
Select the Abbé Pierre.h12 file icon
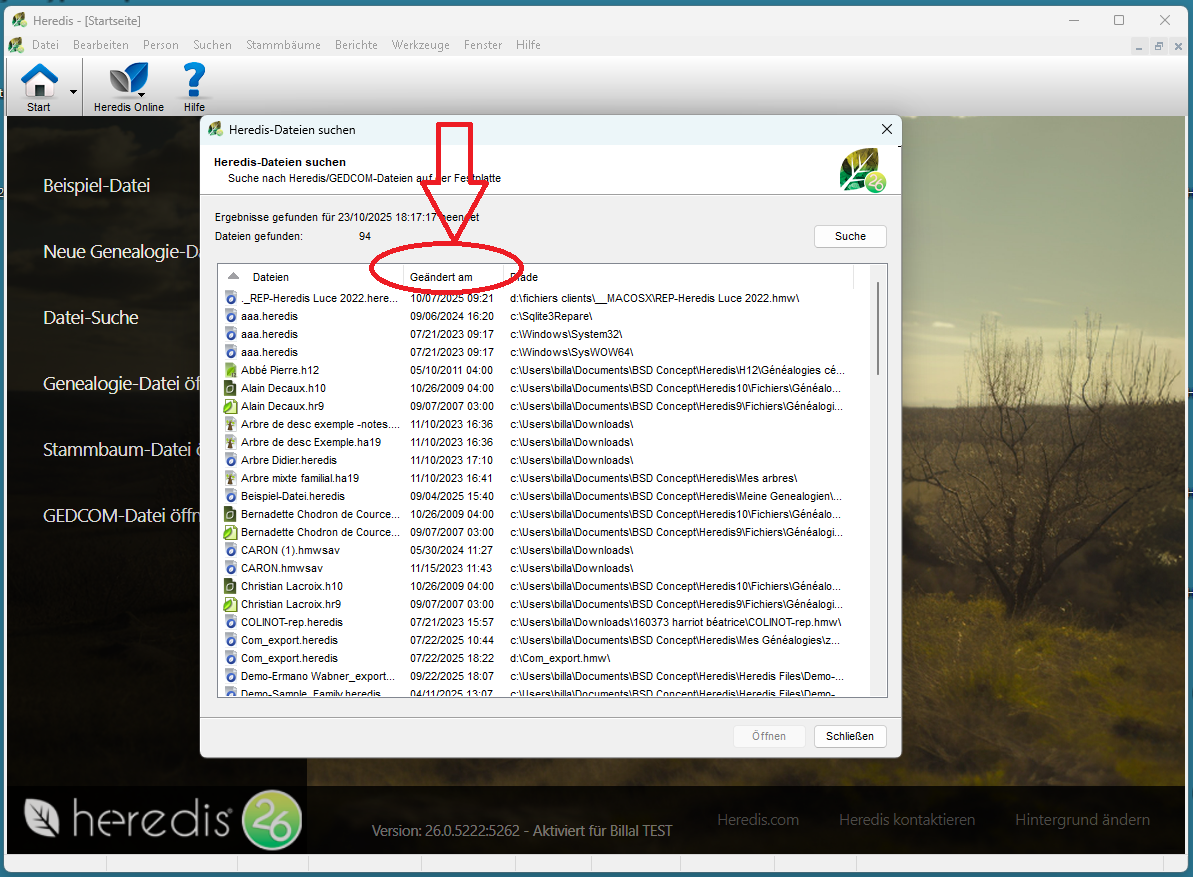(x=230, y=370)
